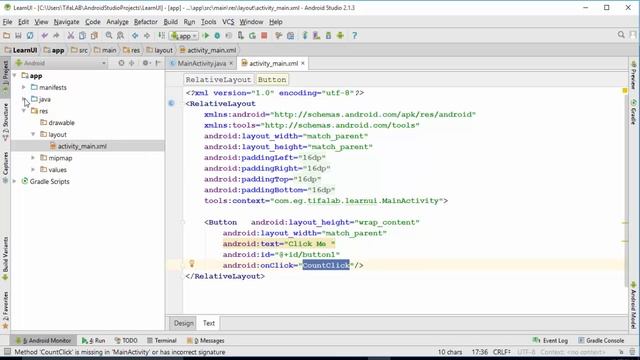Open the TODO tool window
Image resolution: width=640 pixels, height=360 pixels.
pyautogui.click(x=126, y=340)
